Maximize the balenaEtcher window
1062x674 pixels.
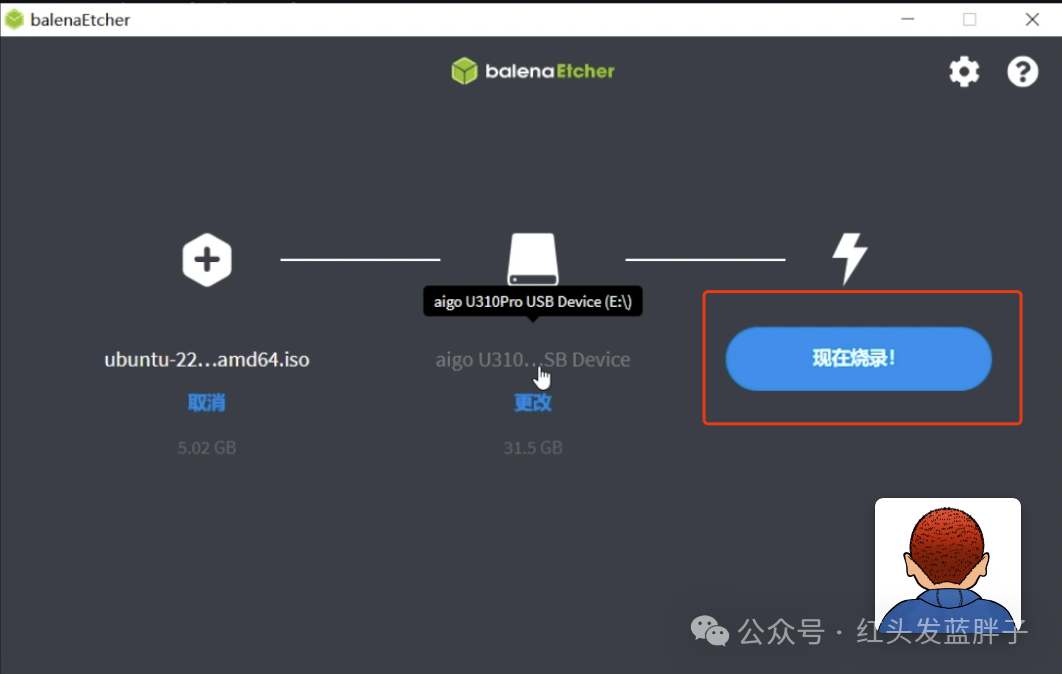tap(969, 19)
